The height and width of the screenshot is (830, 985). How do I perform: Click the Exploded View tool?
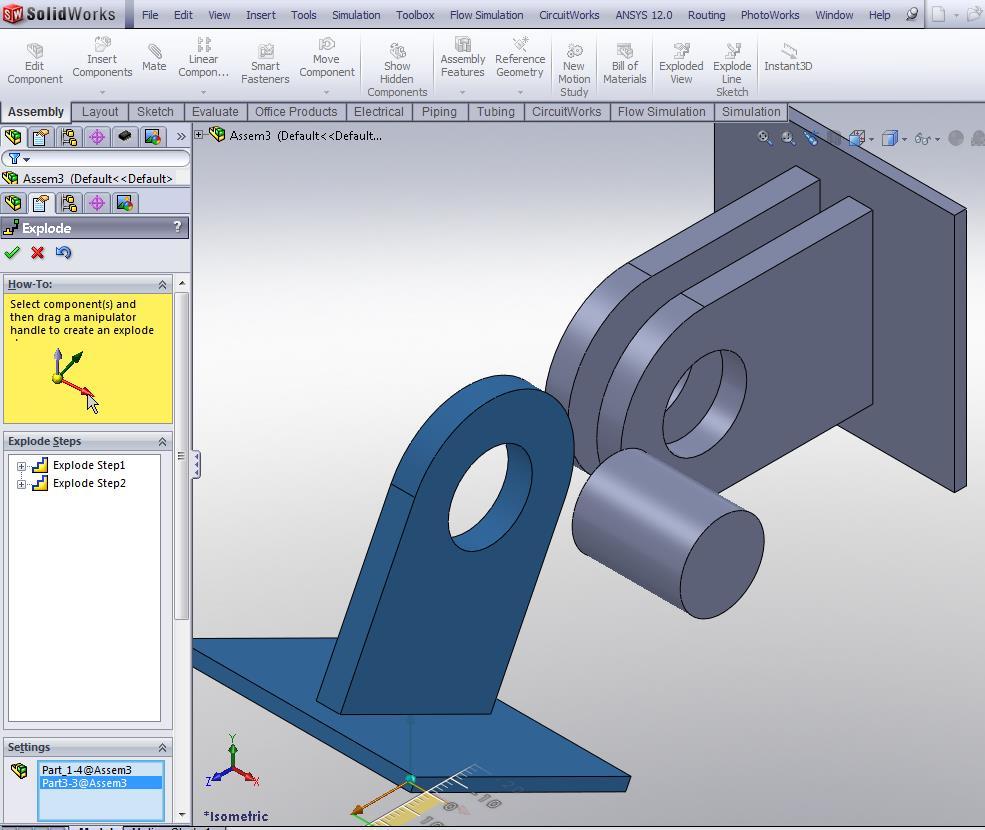681,63
